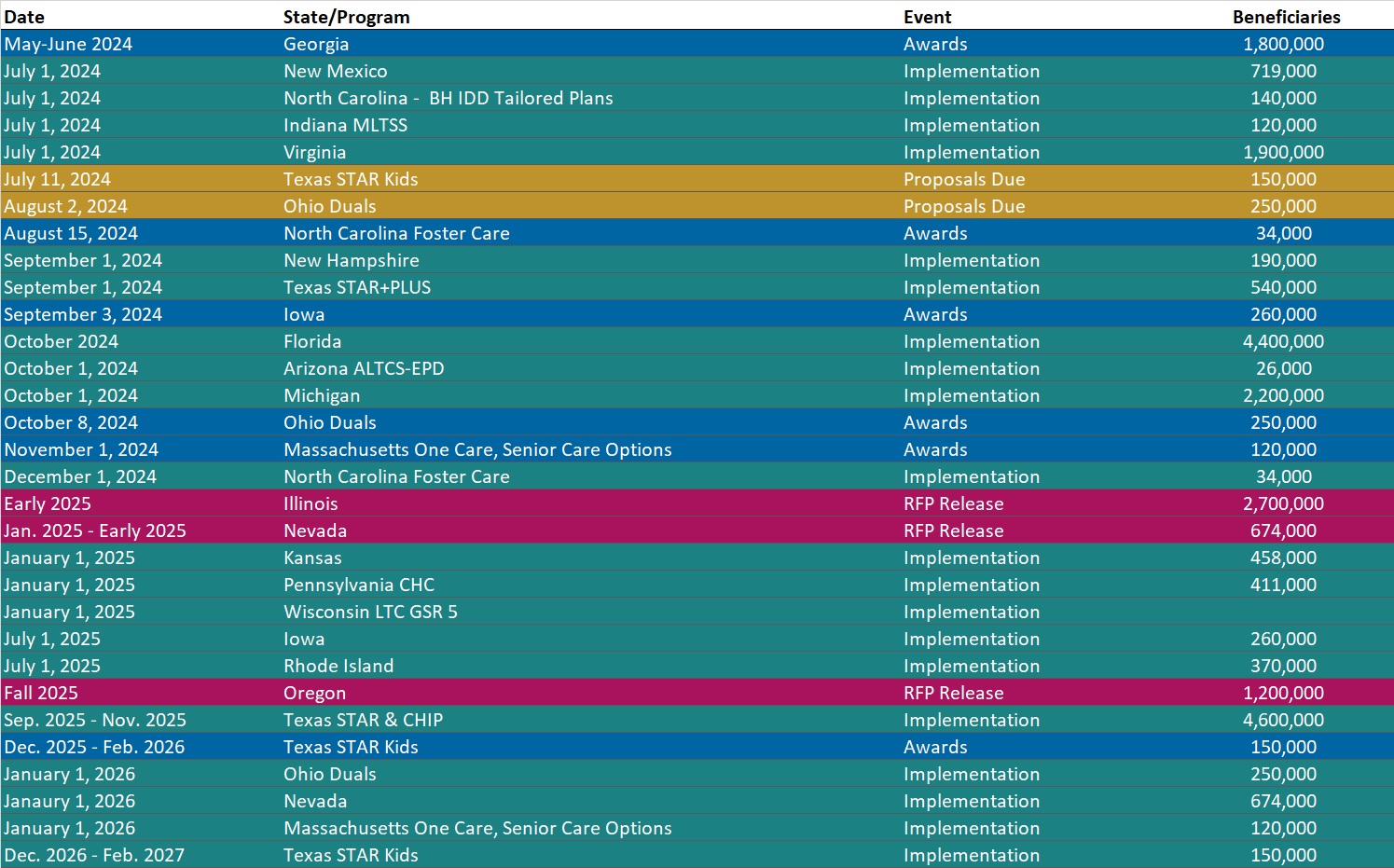Click the 370,000 beneficiaries value
The width and height of the screenshot is (1394, 868).
pos(1283,666)
